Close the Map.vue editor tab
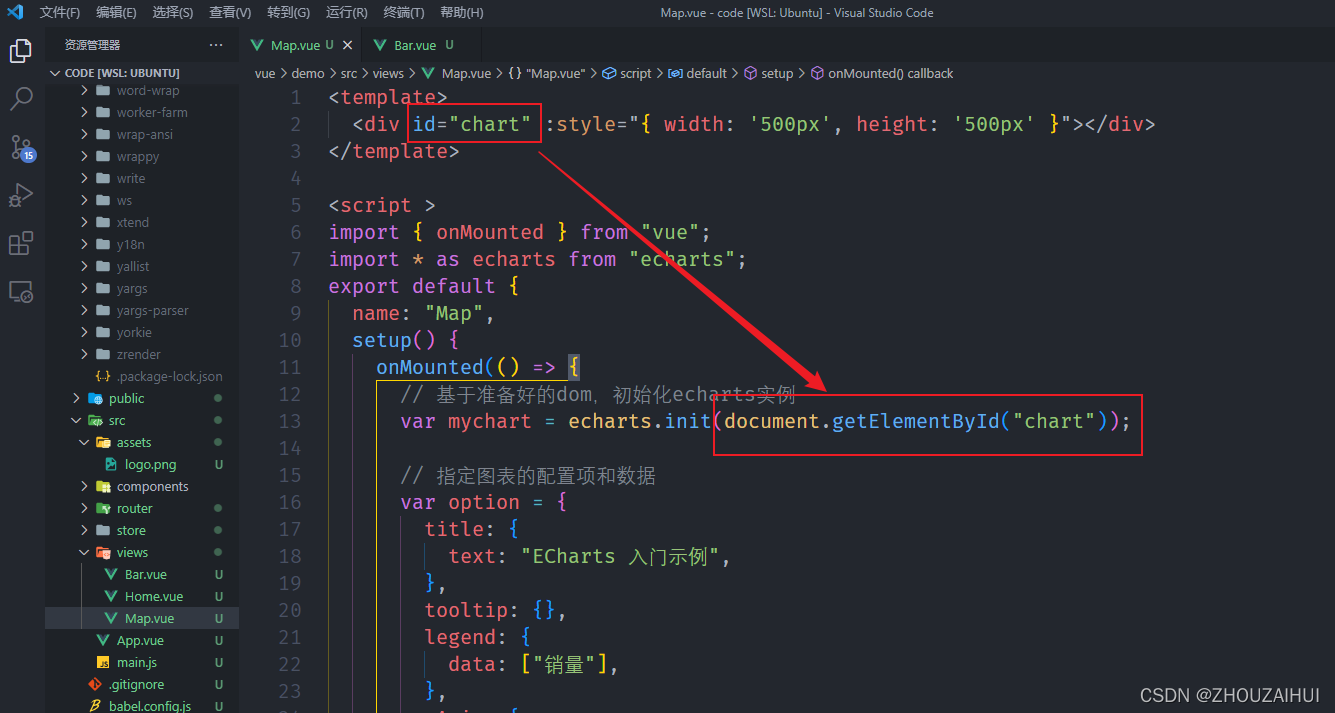The width and height of the screenshot is (1335, 713). click(347, 45)
